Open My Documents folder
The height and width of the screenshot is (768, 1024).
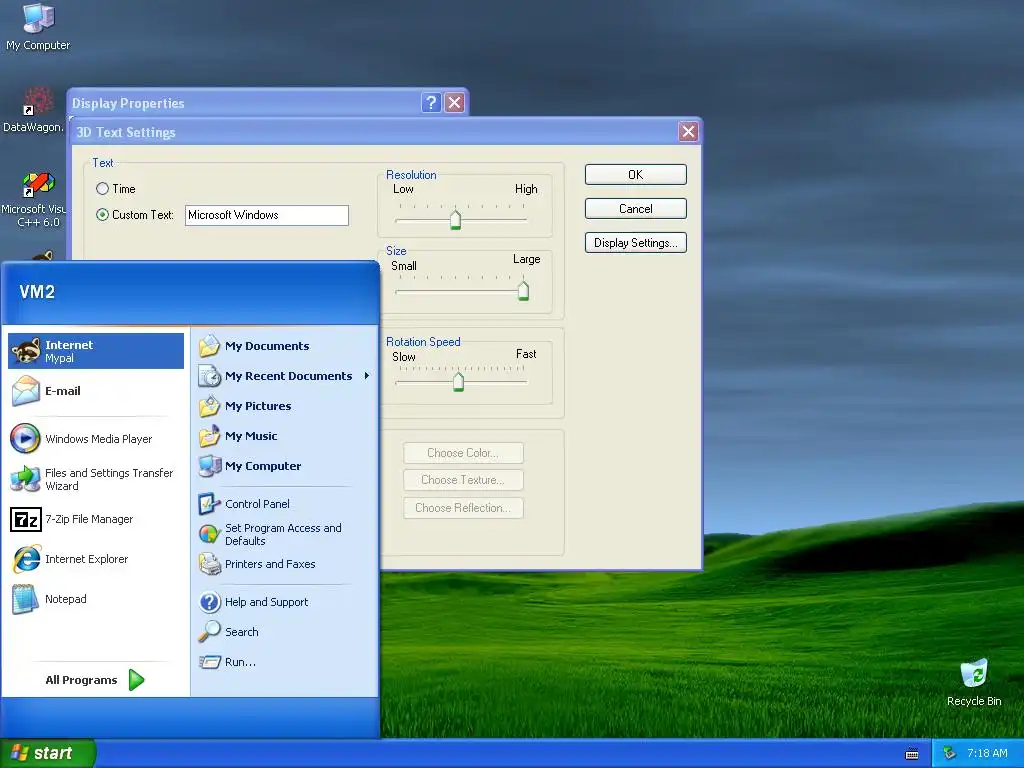coord(284,346)
